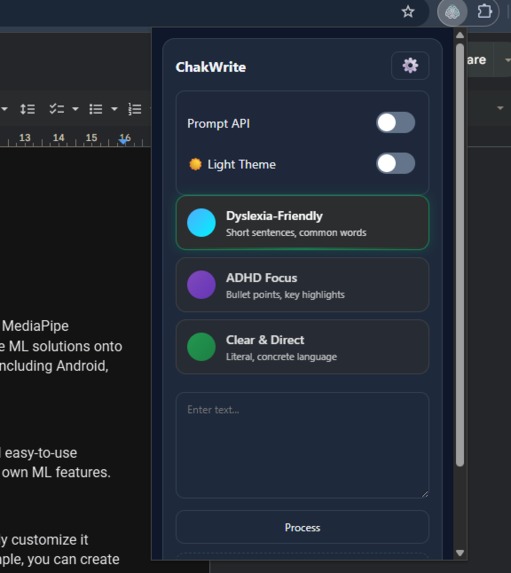511x573 pixels.
Task: Click the cyan Dyslexia-Friendly color circle
Action: tap(201, 223)
